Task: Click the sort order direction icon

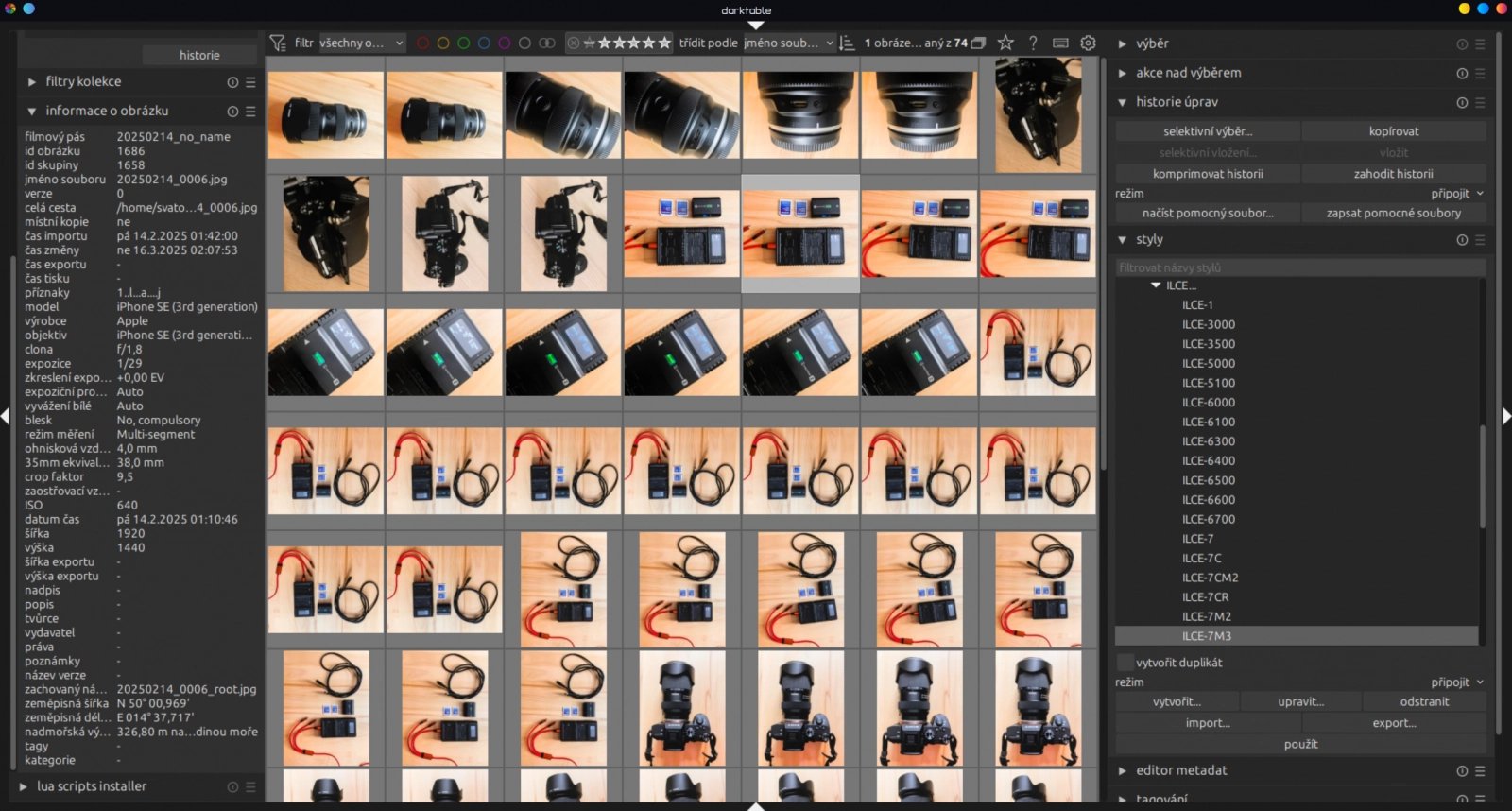Action: pyautogui.click(x=847, y=43)
